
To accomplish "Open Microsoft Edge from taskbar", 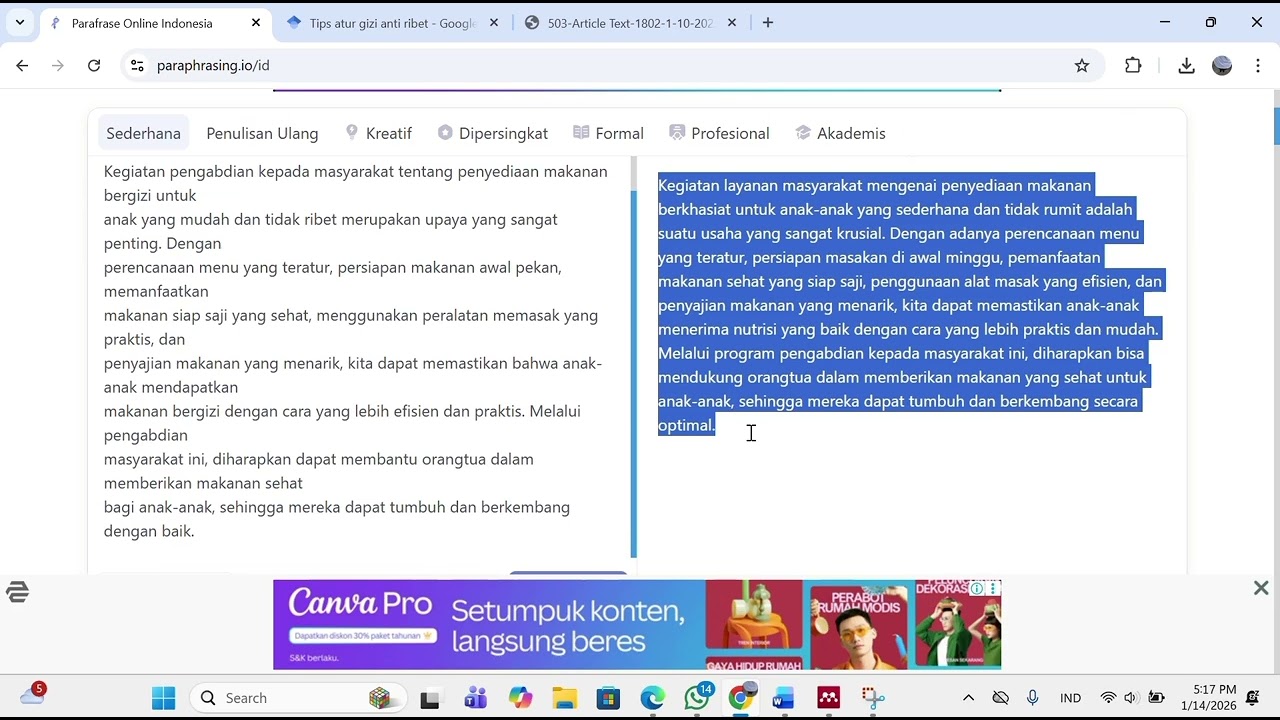I will 652,698.
